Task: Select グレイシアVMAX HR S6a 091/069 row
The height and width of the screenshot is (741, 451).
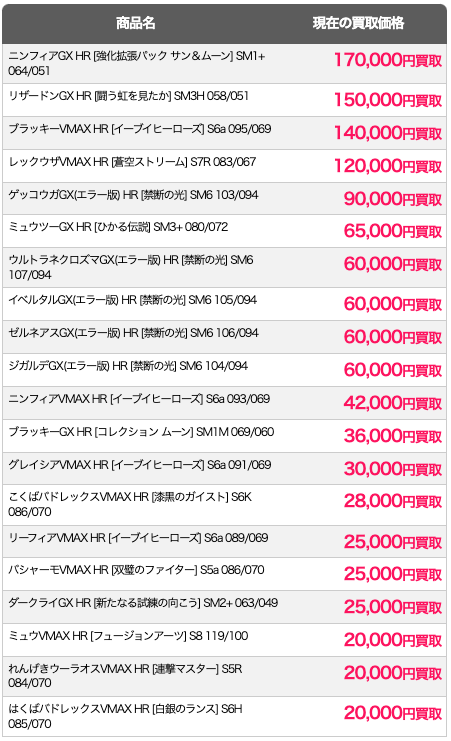Action: pyautogui.click(x=224, y=469)
